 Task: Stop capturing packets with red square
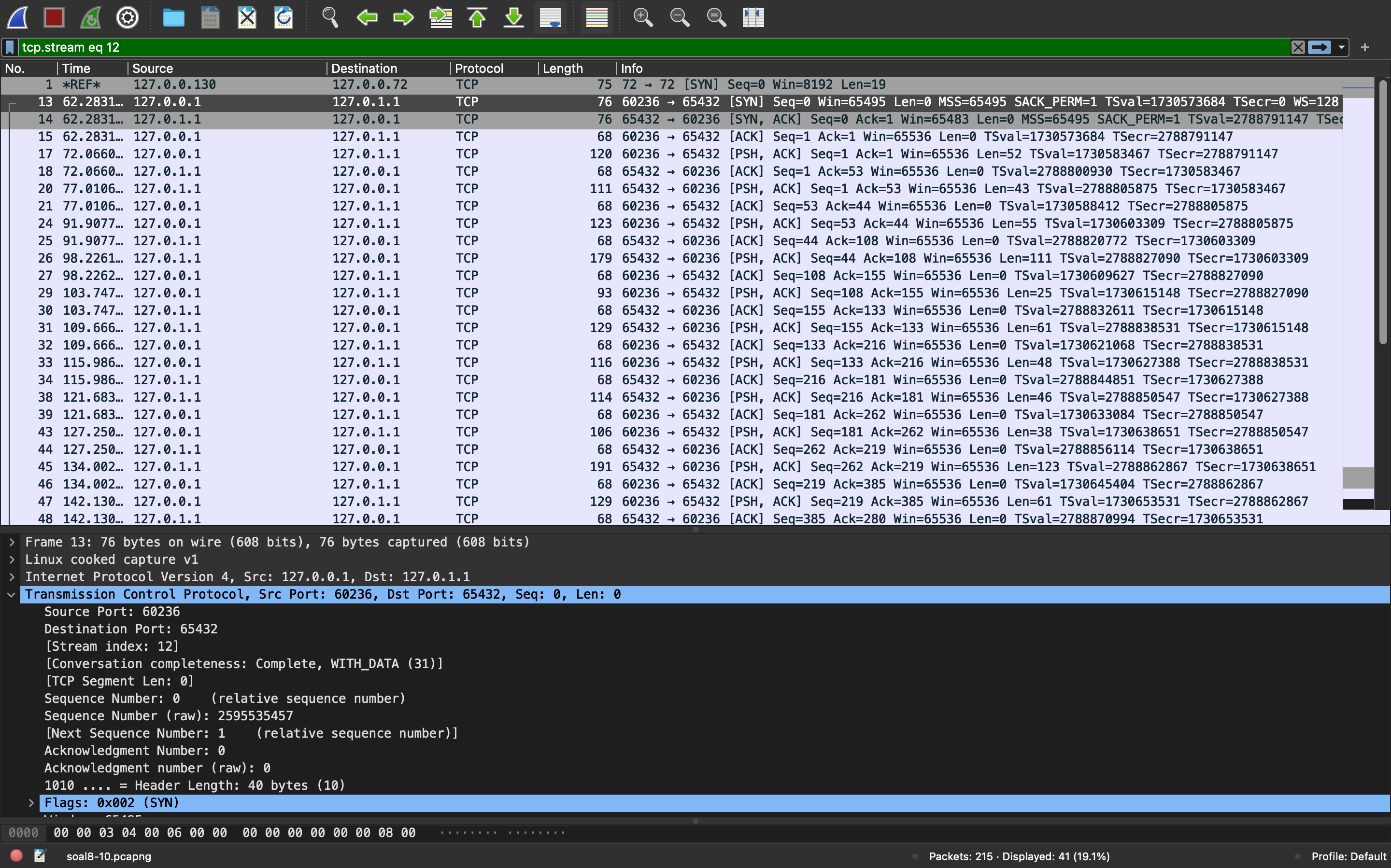tap(54, 17)
